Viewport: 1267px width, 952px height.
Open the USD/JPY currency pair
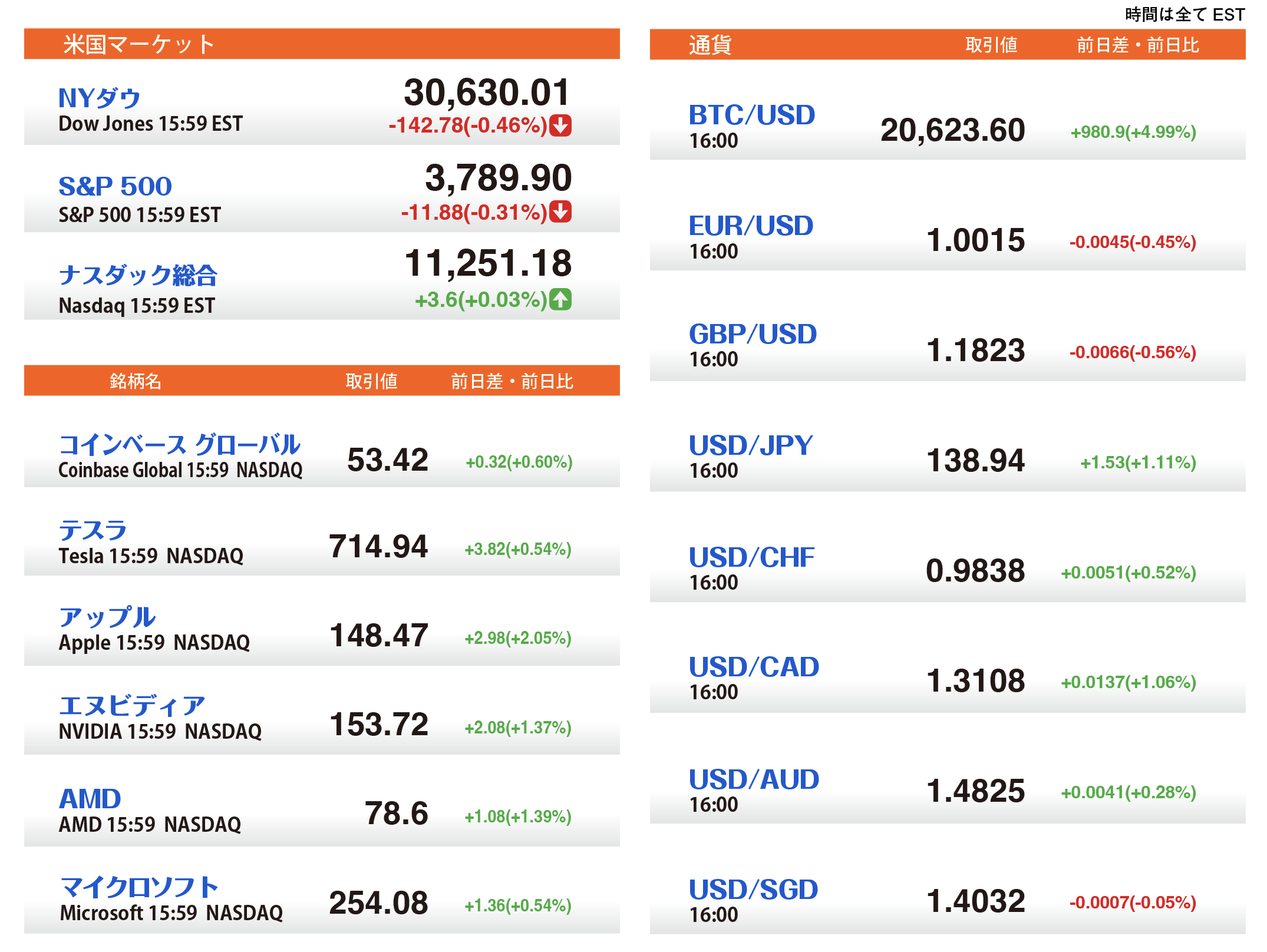click(751, 445)
